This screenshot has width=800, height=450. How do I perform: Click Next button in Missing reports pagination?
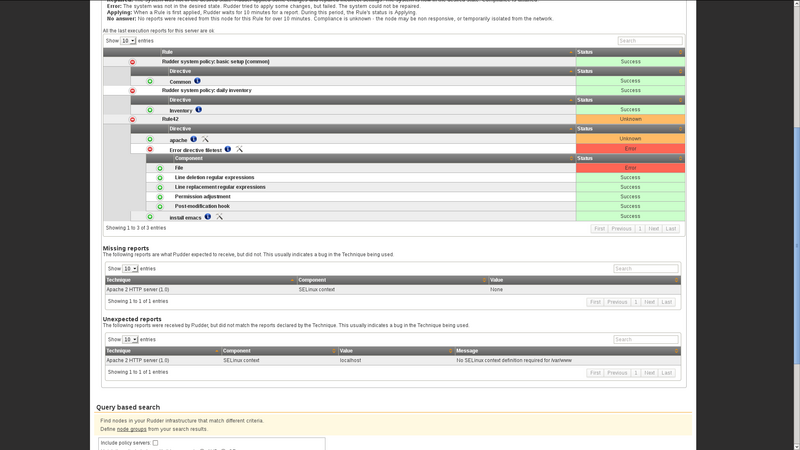(x=649, y=302)
